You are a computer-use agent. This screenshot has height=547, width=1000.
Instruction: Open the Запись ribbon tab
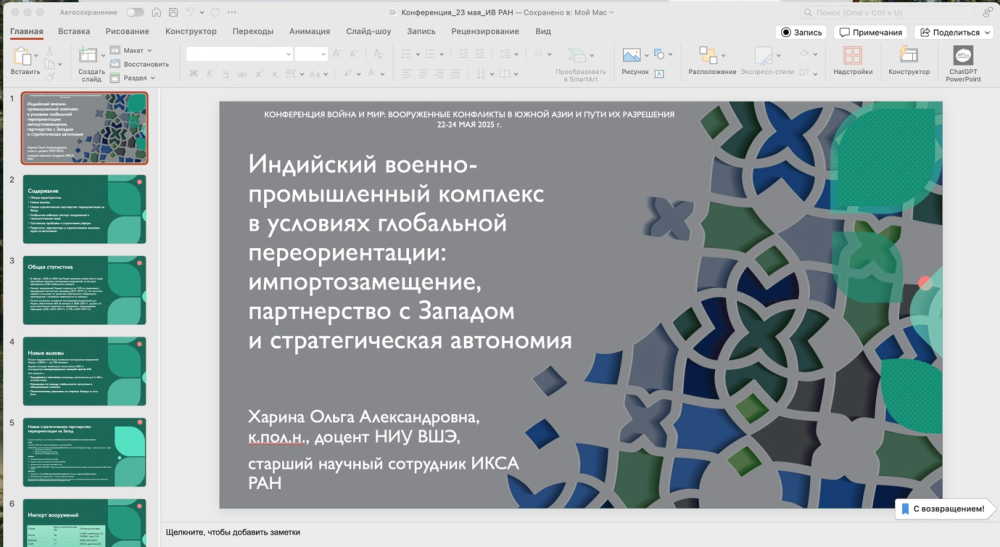(421, 31)
